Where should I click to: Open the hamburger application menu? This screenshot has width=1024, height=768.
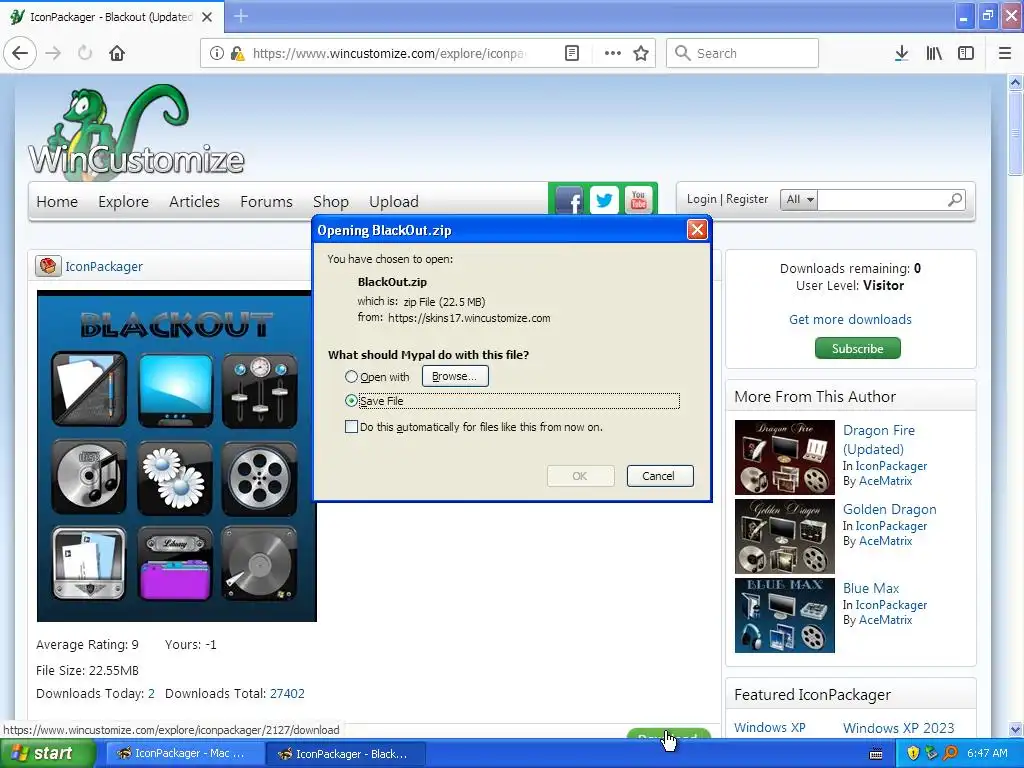[x=1004, y=53]
